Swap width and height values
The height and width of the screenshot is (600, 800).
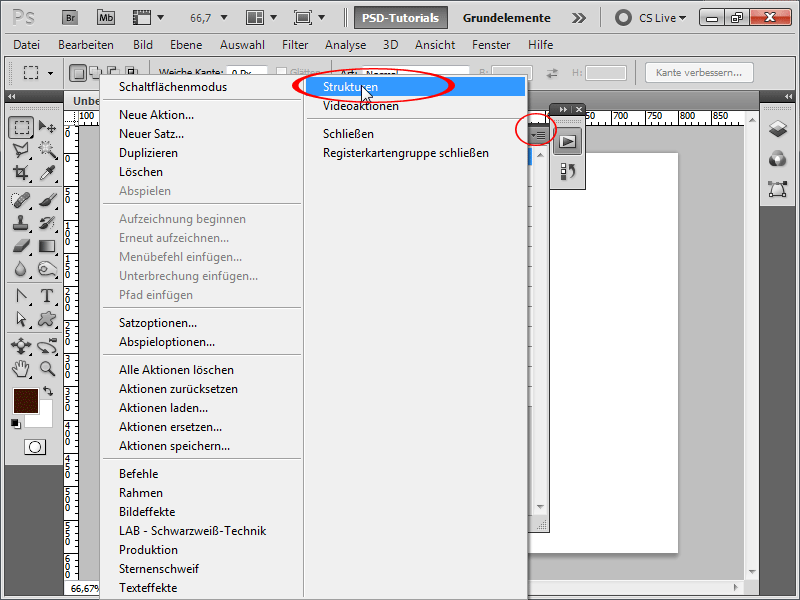(552, 73)
